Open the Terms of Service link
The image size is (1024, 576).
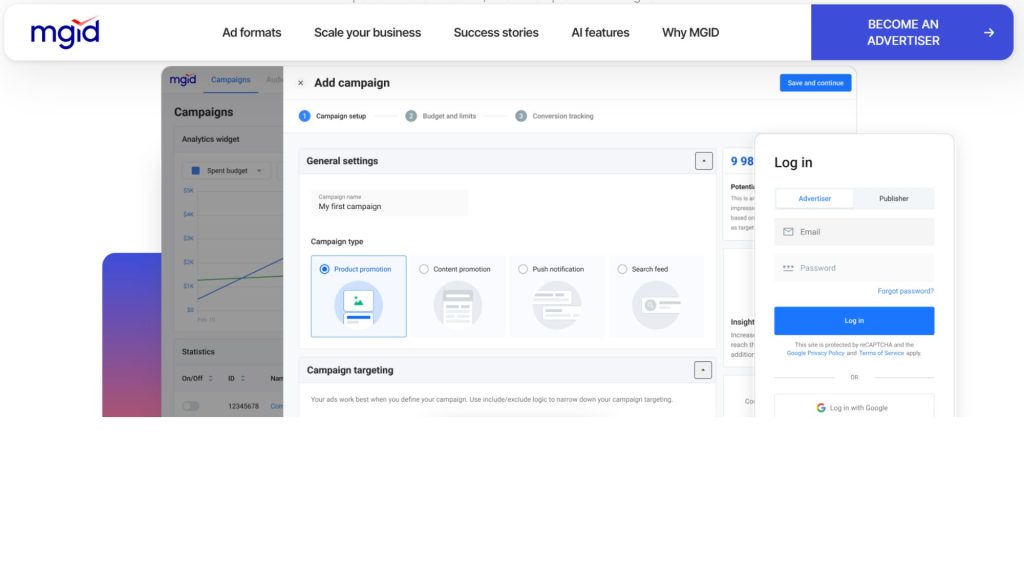tap(881, 353)
